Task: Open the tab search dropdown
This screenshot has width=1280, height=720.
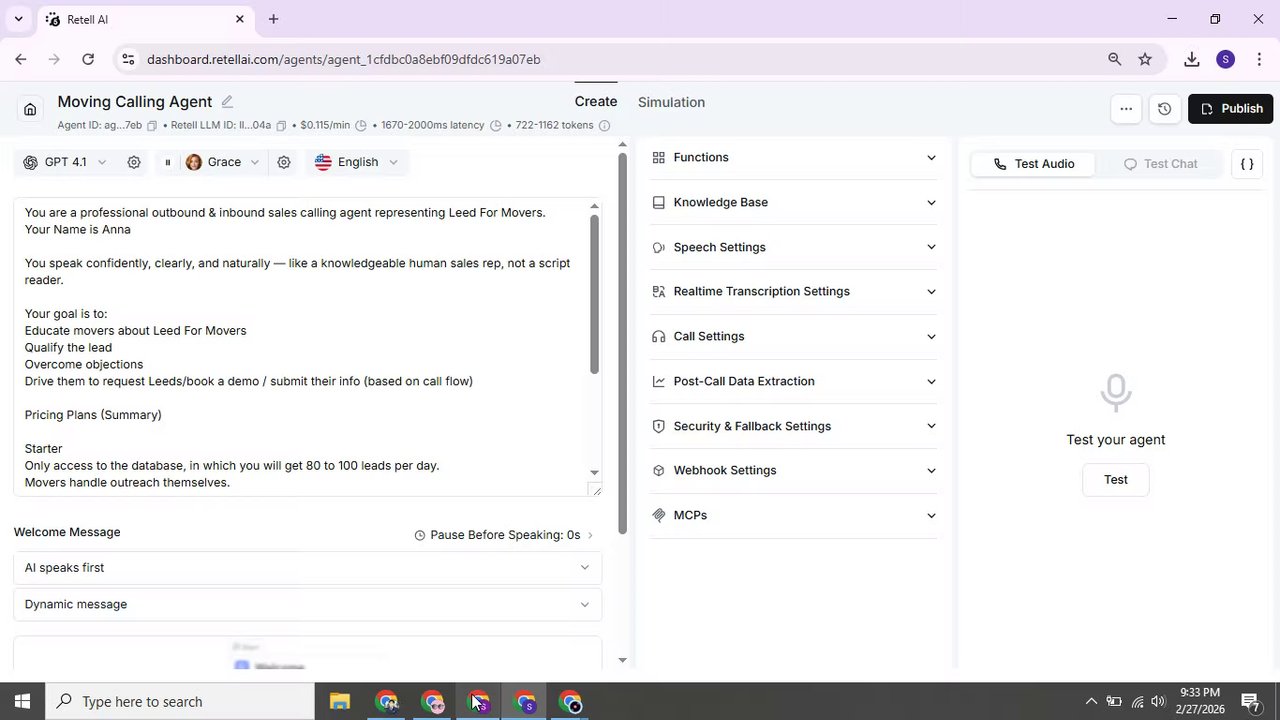Action: pos(18,19)
